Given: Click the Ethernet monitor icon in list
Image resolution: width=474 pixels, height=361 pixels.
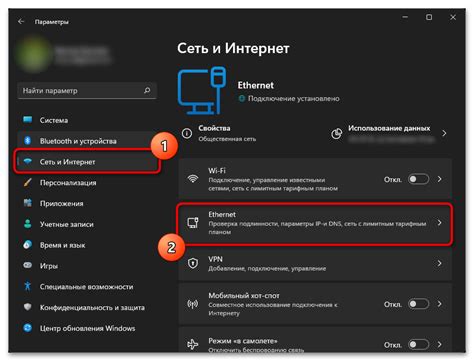Looking at the screenshot, I should [x=193, y=223].
